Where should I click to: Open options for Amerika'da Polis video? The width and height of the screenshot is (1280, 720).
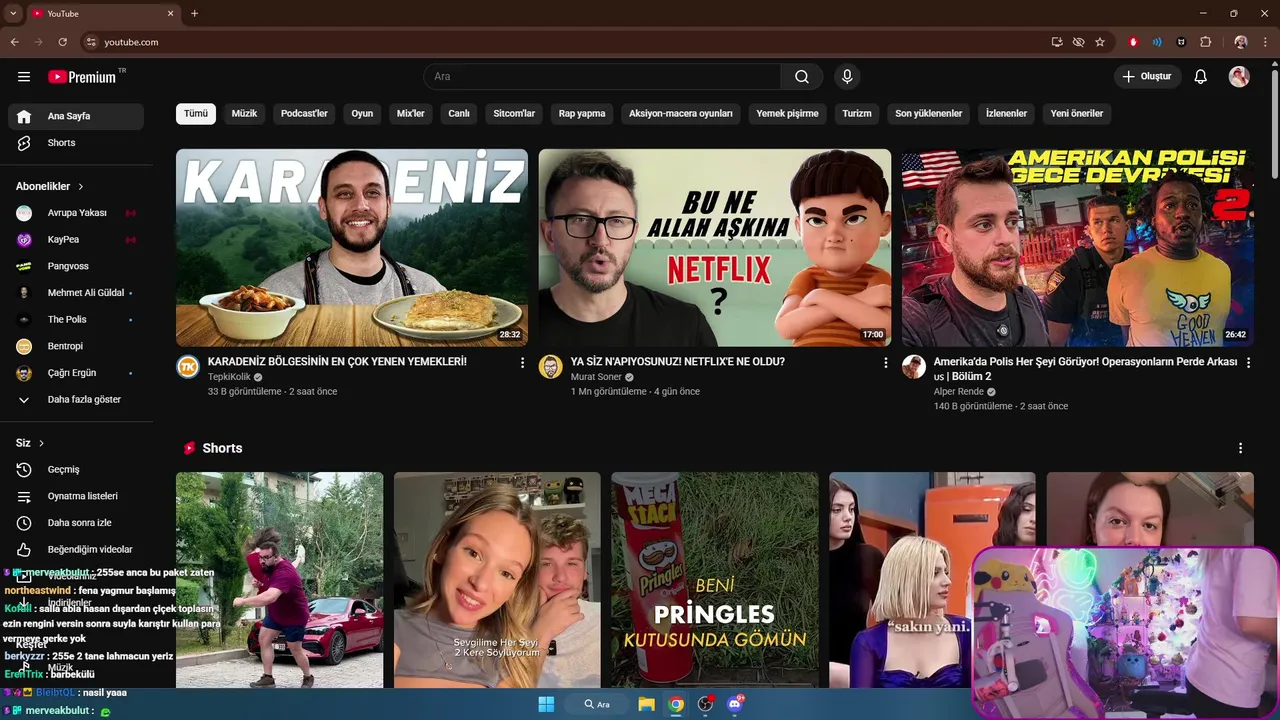(1248, 363)
